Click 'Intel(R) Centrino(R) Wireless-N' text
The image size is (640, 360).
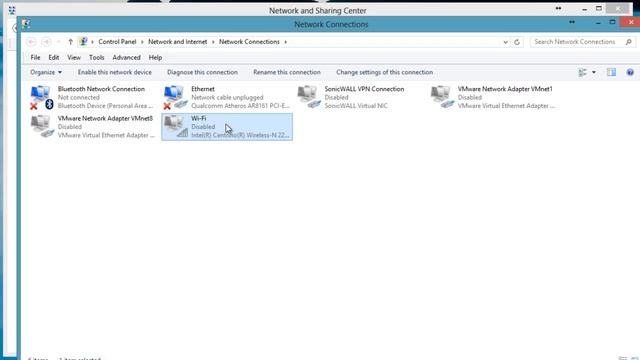point(240,135)
